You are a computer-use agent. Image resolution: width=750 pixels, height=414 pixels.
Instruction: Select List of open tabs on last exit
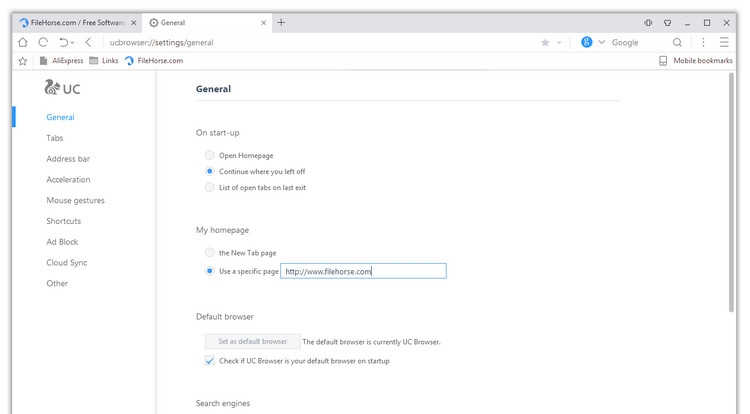210,187
